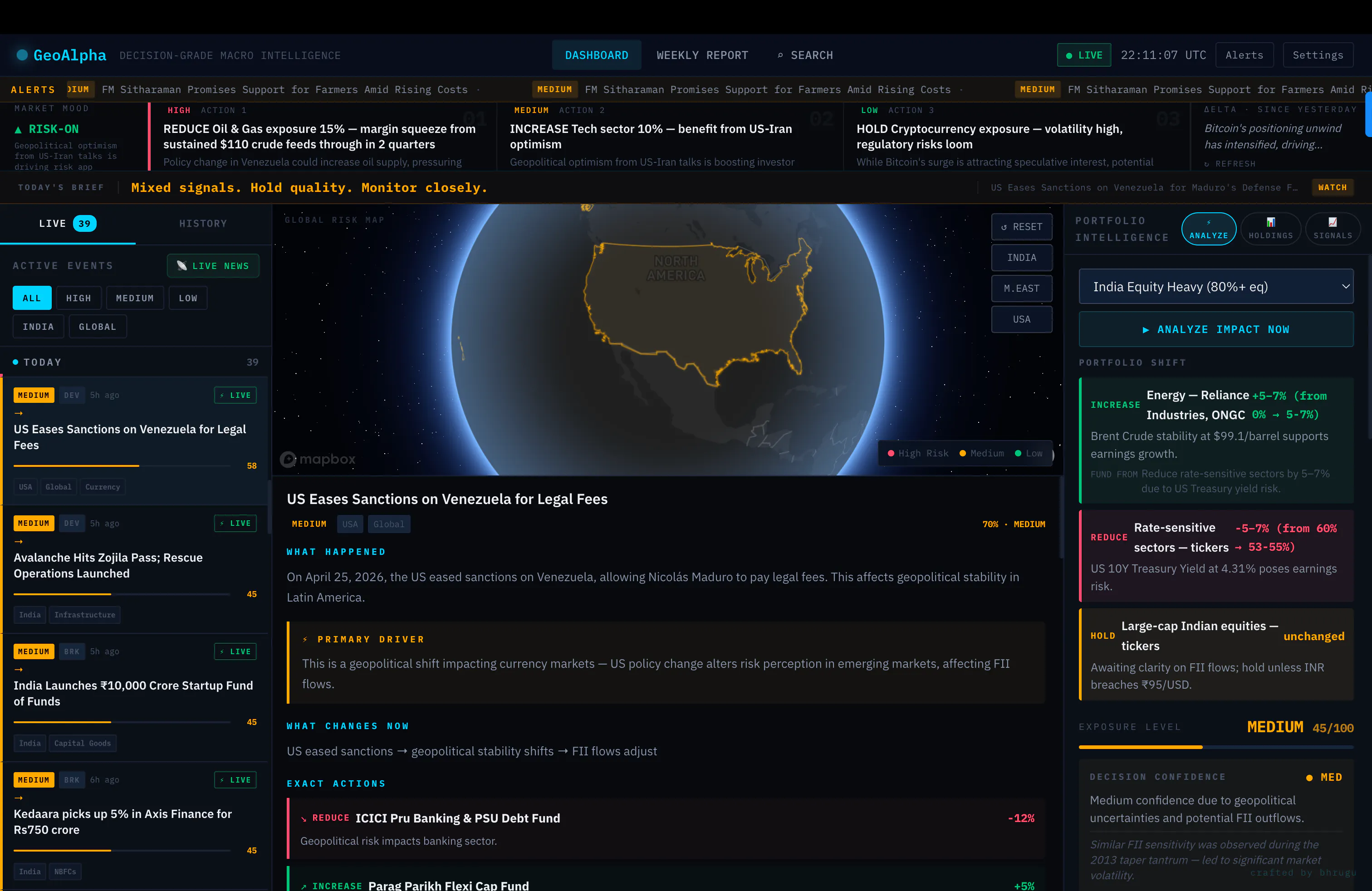This screenshot has width=1372, height=891.
Task: Click the Capital Goods tag
Action: pyautogui.click(x=83, y=744)
